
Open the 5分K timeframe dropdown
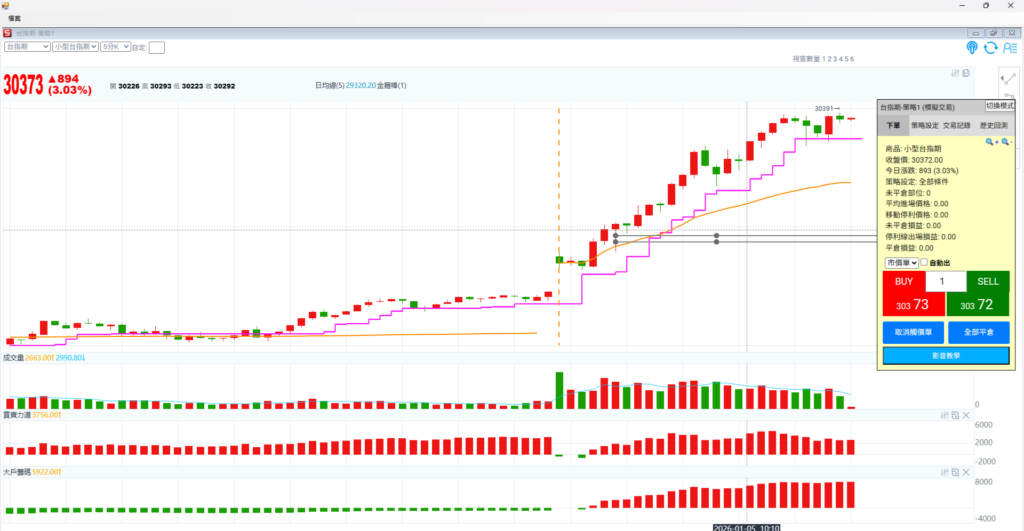[x=115, y=46]
